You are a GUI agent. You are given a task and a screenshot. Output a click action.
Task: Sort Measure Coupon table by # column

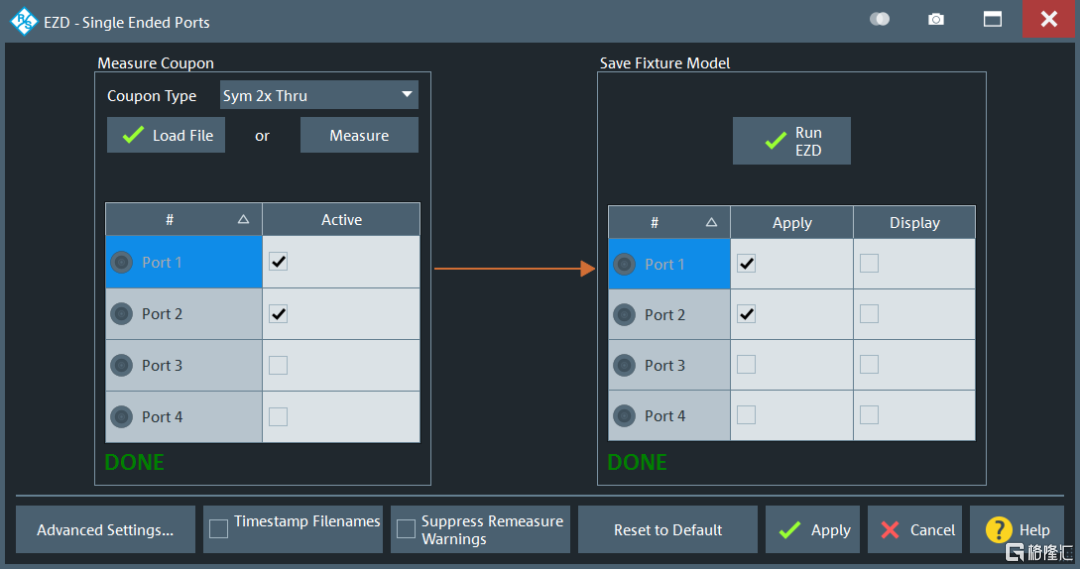(184, 220)
